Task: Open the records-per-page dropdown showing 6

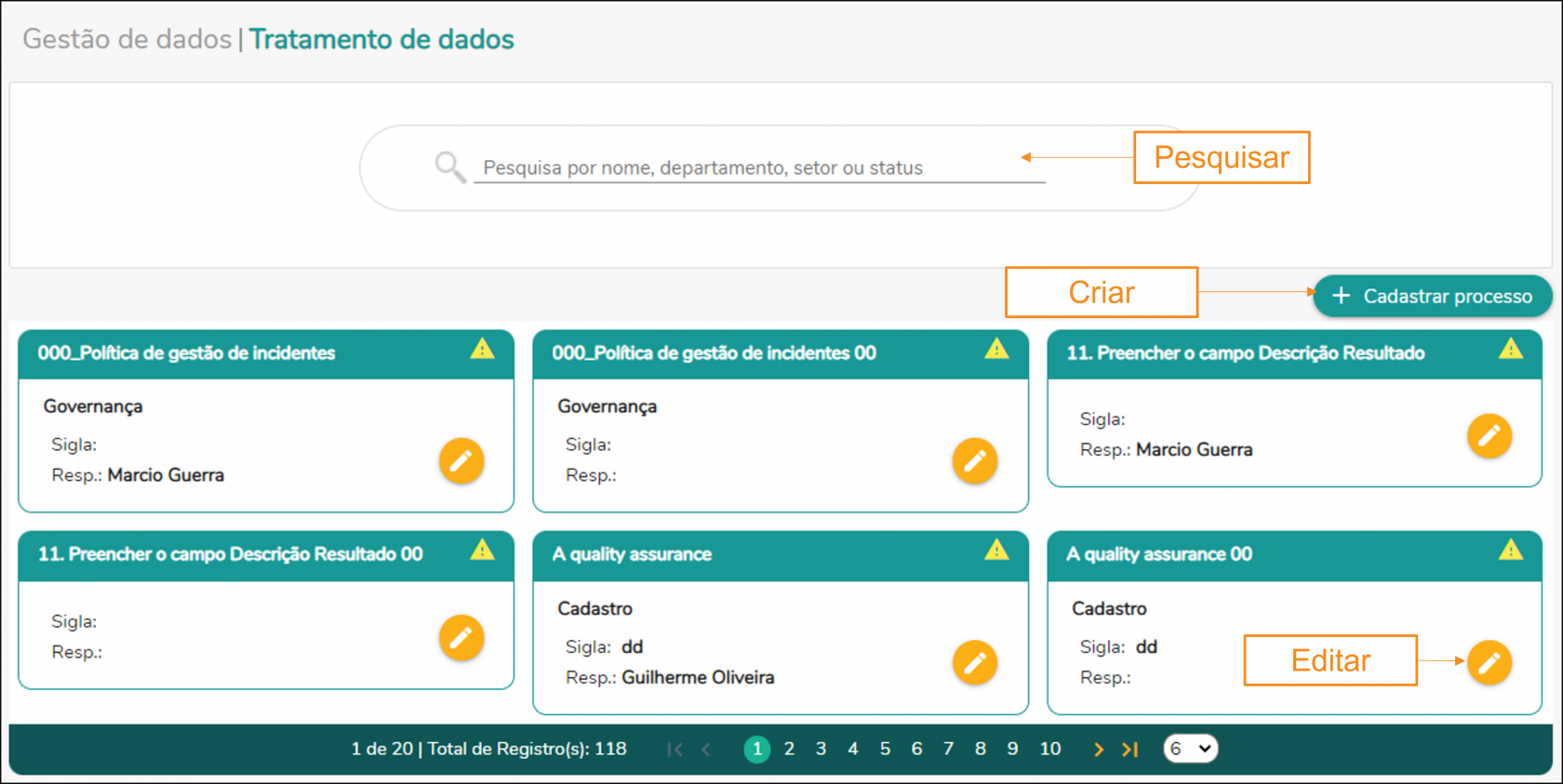Action: pos(1190,749)
